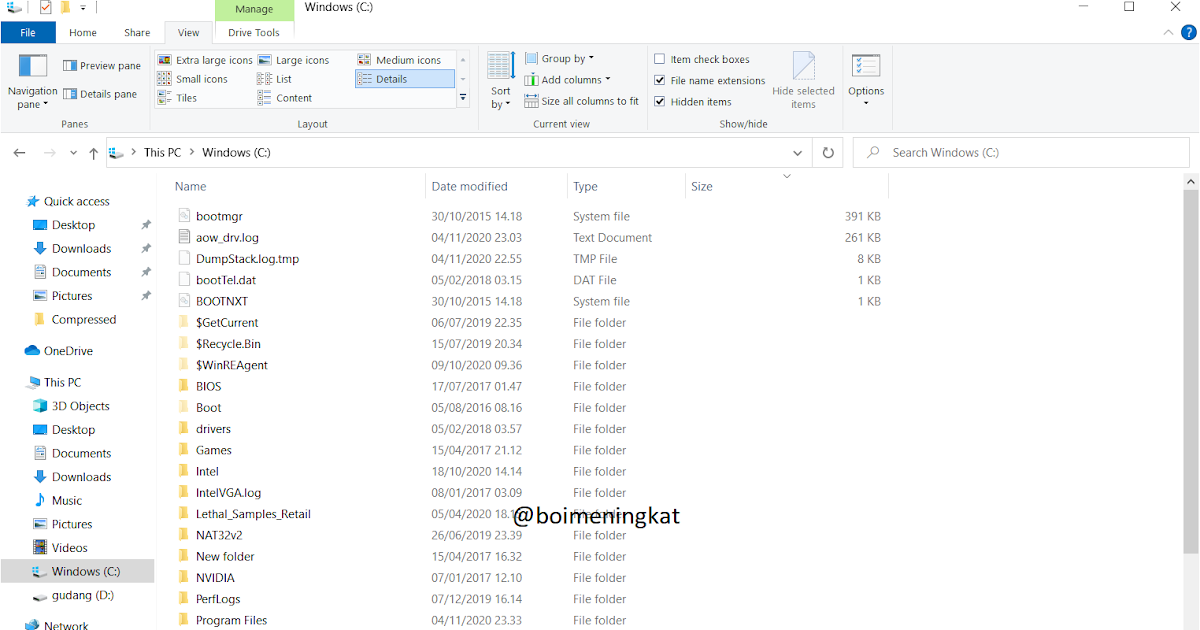Switch layout to Tiles
This screenshot has width=1200, height=630.
pyautogui.click(x=178, y=98)
